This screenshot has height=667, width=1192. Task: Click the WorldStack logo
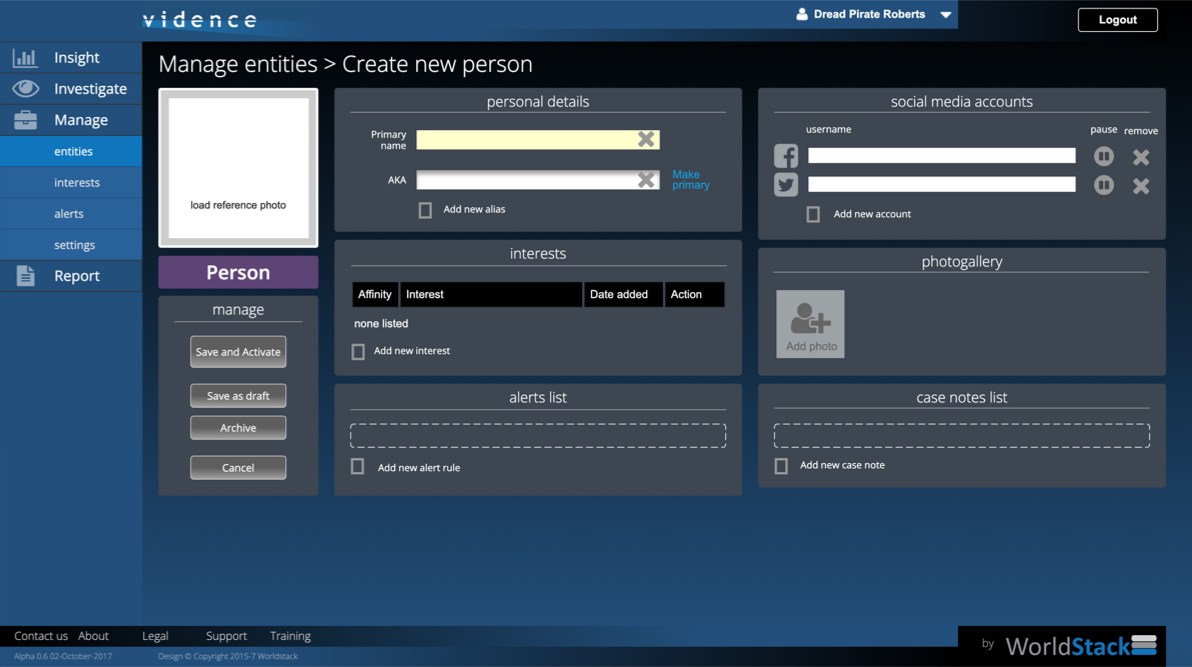pos(1080,646)
